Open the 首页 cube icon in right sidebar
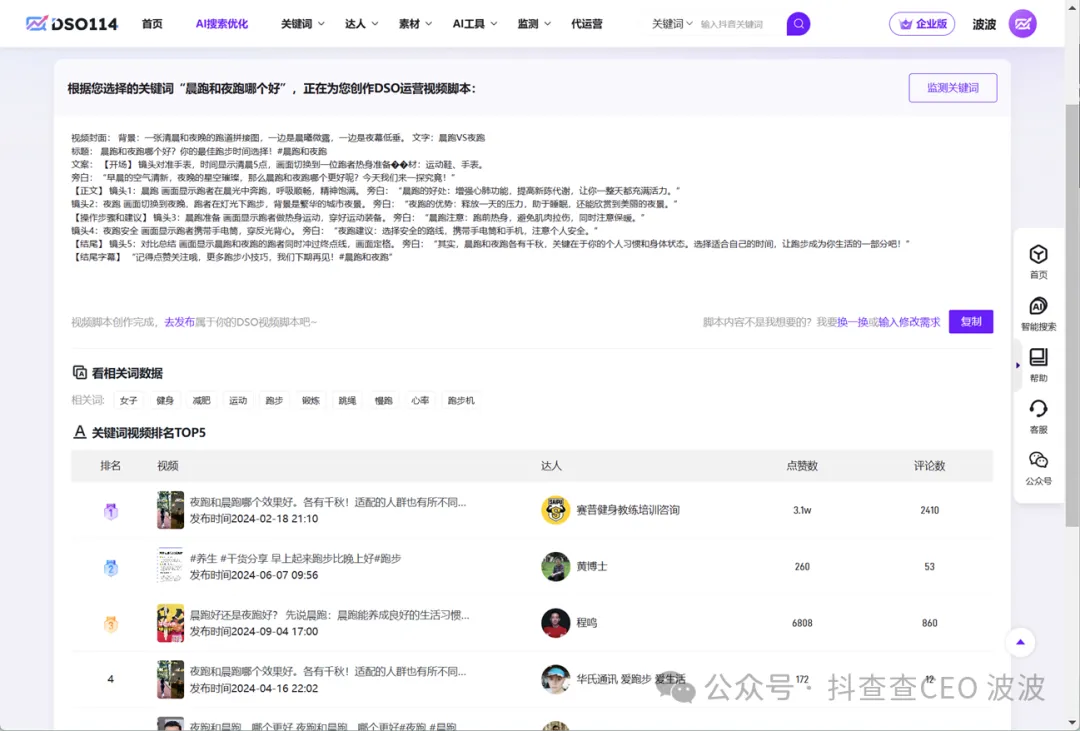Screen dimensions: 1080x731 [x=1038, y=255]
